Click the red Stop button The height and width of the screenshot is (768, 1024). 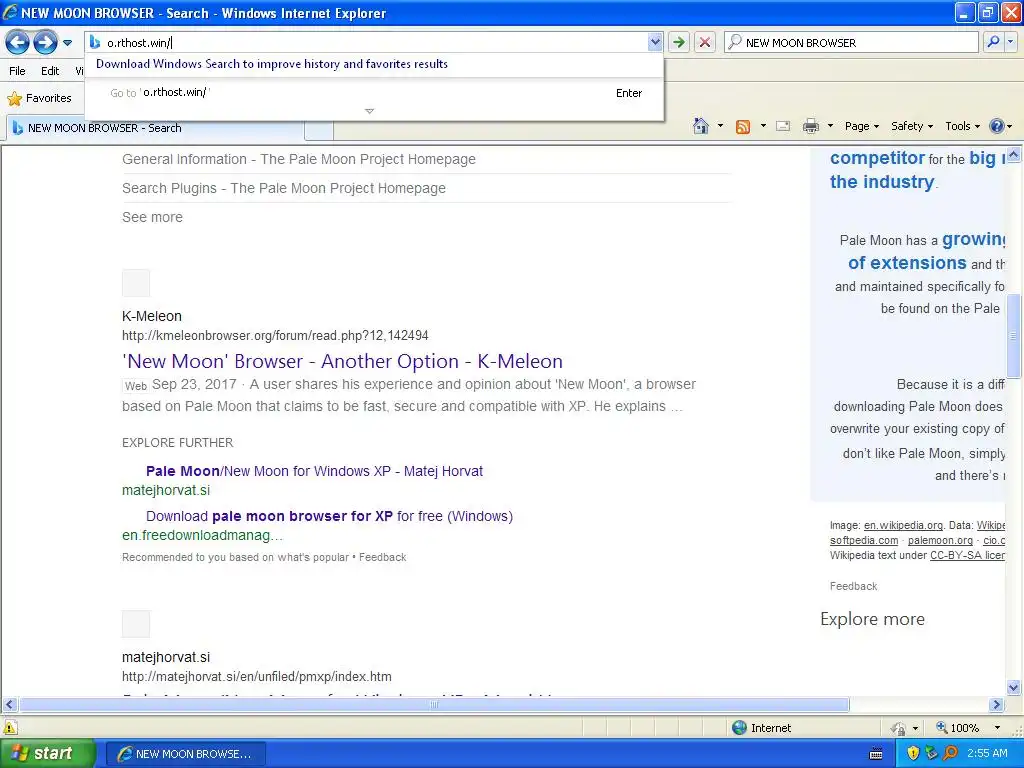(x=705, y=42)
